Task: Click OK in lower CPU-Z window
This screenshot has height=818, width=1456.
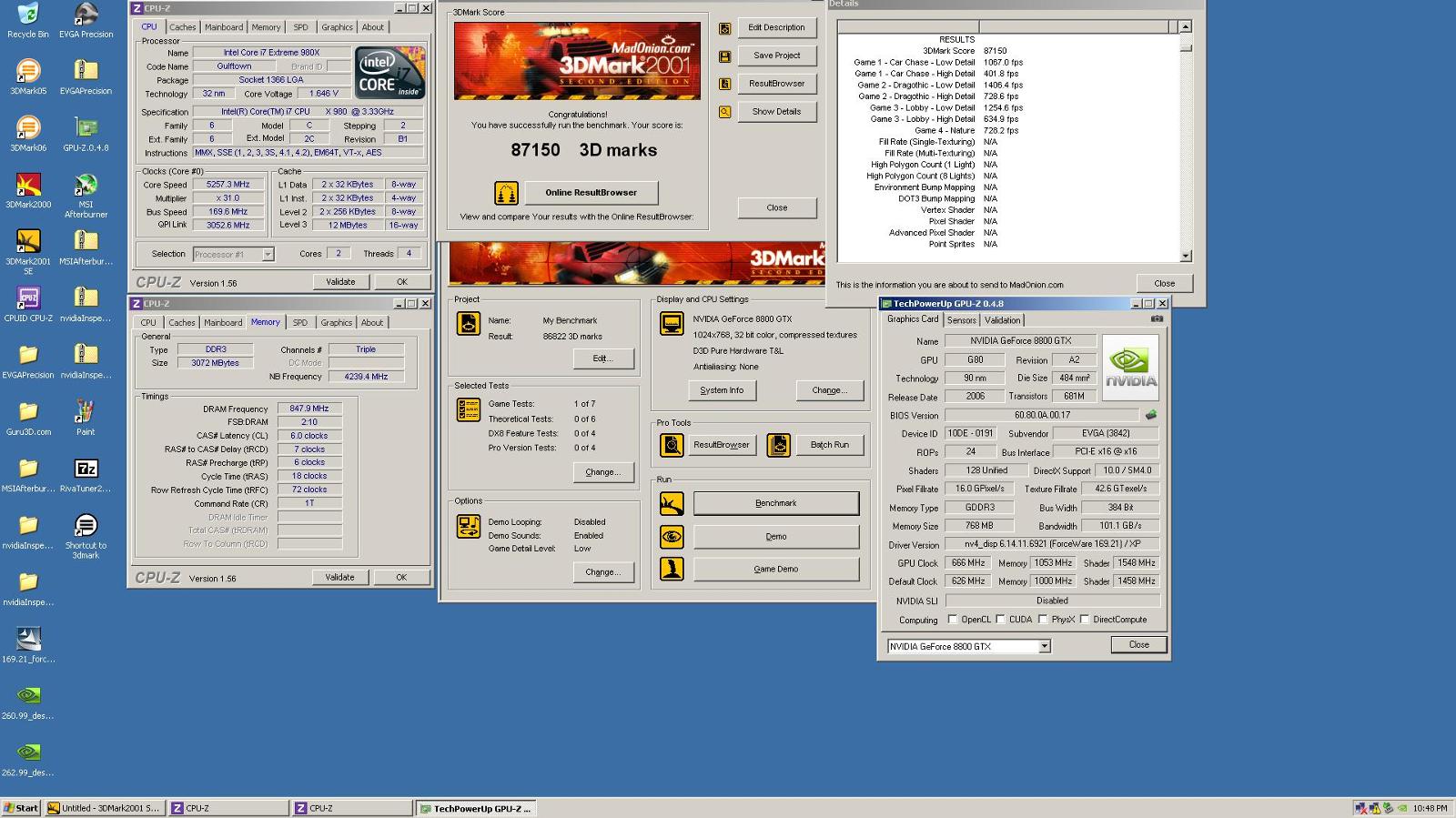Action: (401, 577)
